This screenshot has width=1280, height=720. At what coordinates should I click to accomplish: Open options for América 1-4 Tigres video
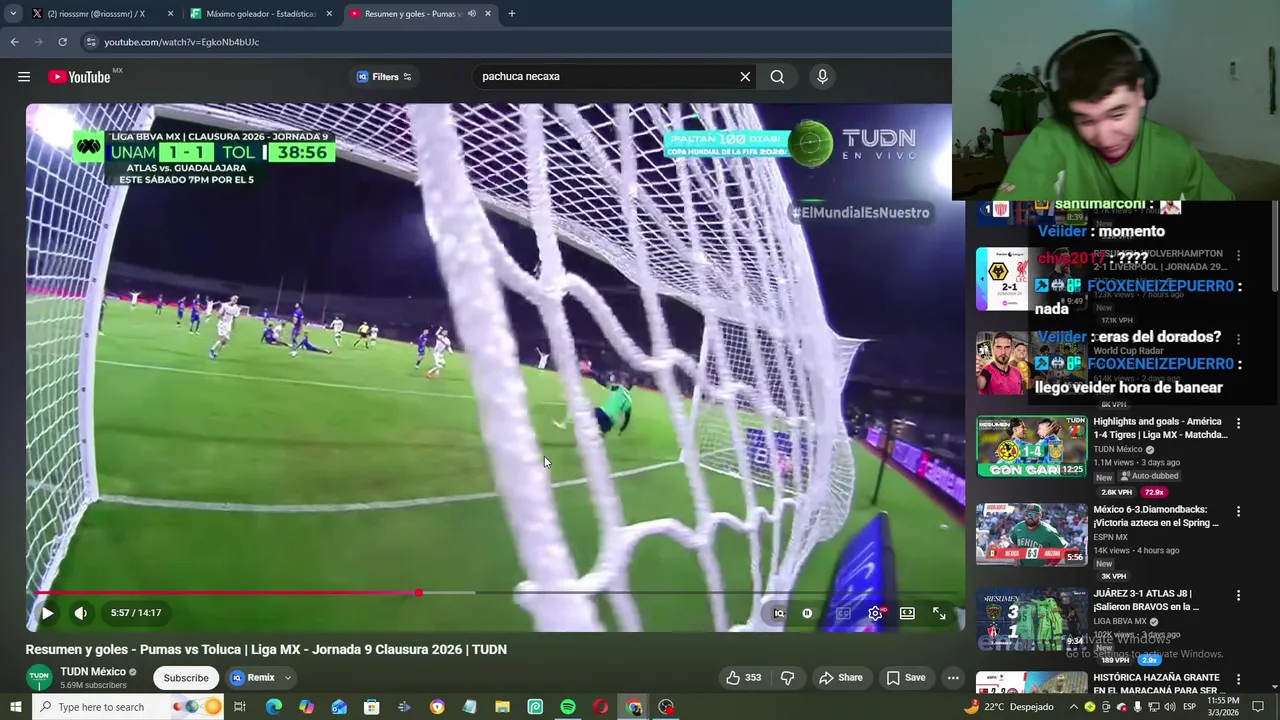click(x=1238, y=424)
